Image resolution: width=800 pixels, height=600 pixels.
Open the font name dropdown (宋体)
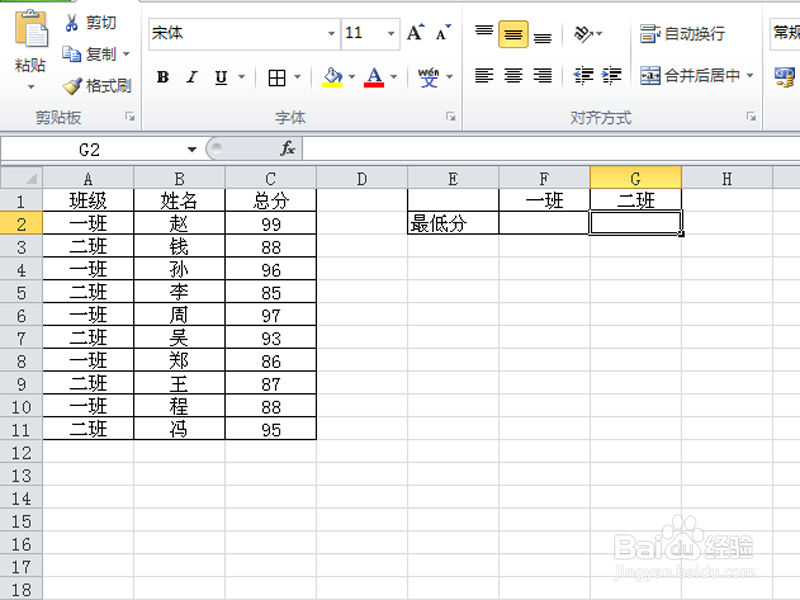point(331,34)
